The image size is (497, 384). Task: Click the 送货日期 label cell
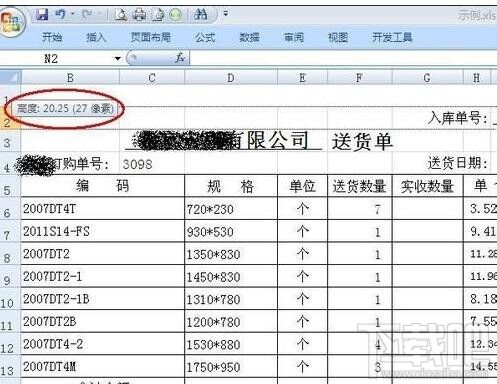tap(458, 163)
